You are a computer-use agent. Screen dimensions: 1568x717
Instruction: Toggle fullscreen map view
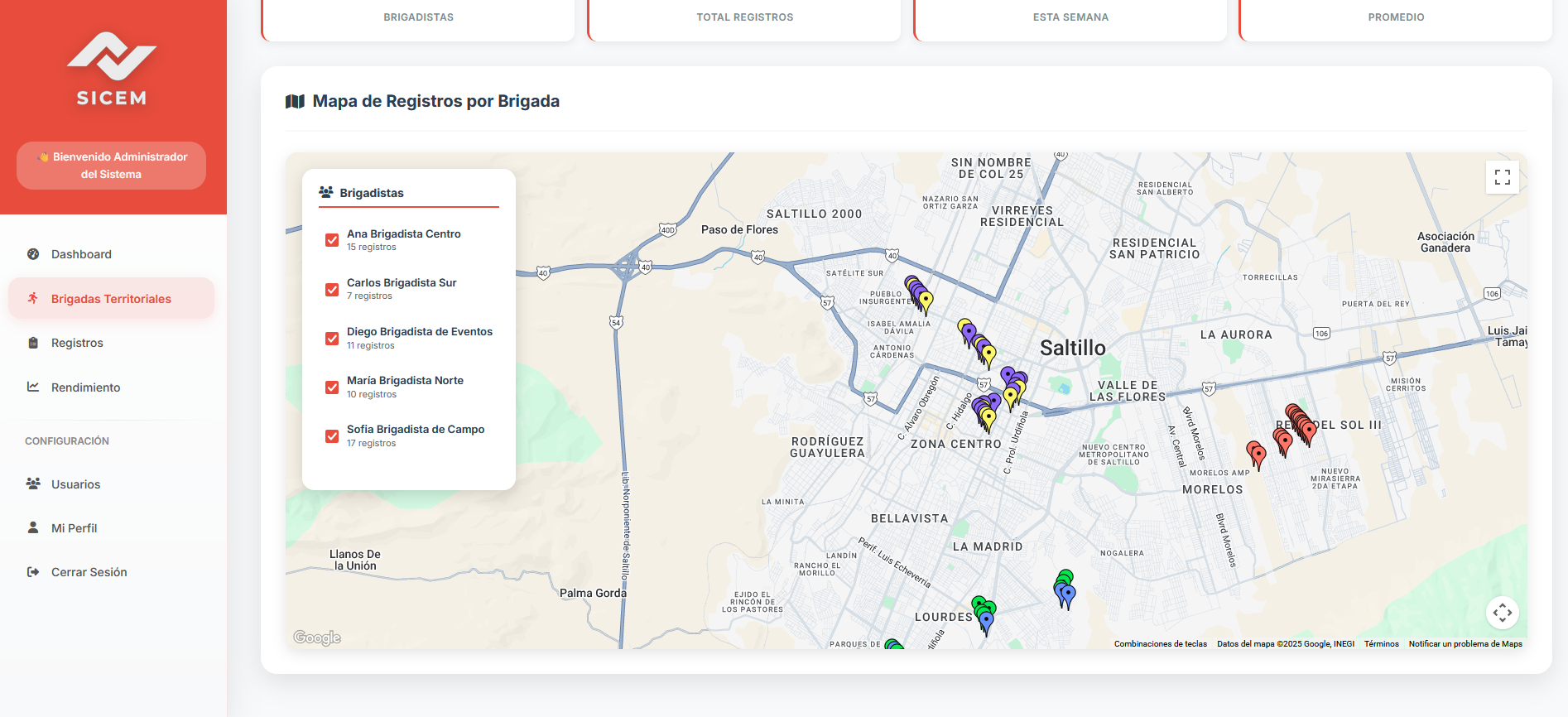click(1503, 177)
